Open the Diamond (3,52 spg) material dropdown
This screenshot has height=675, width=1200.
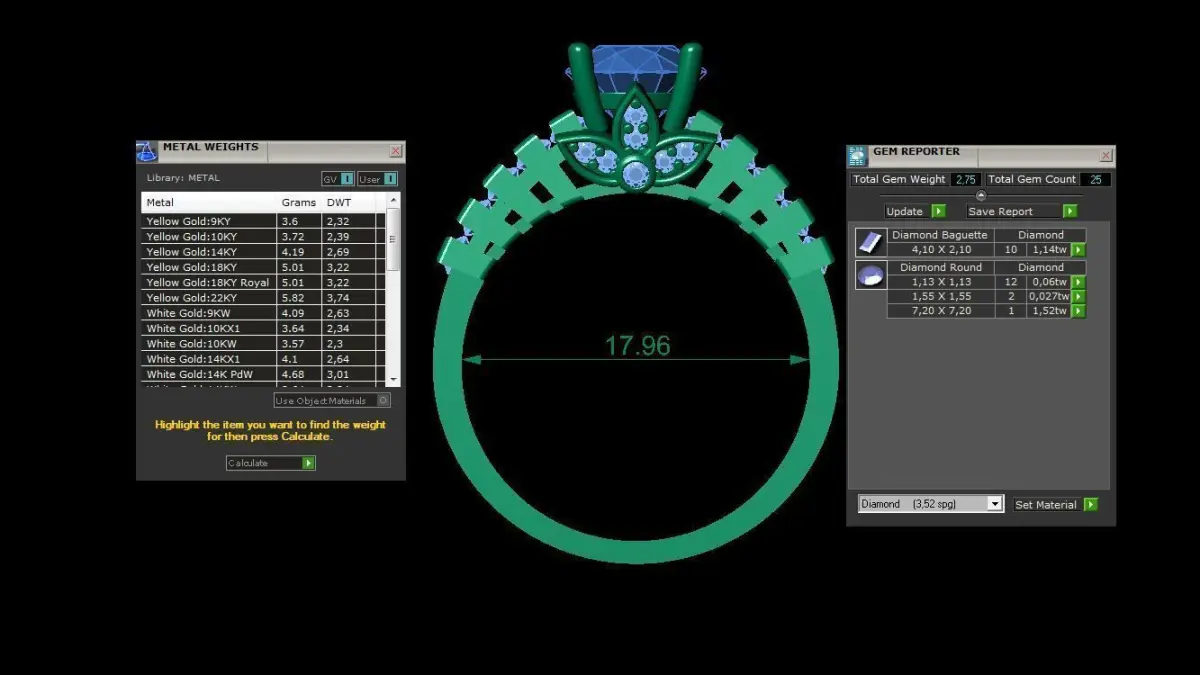click(x=930, y=504)
